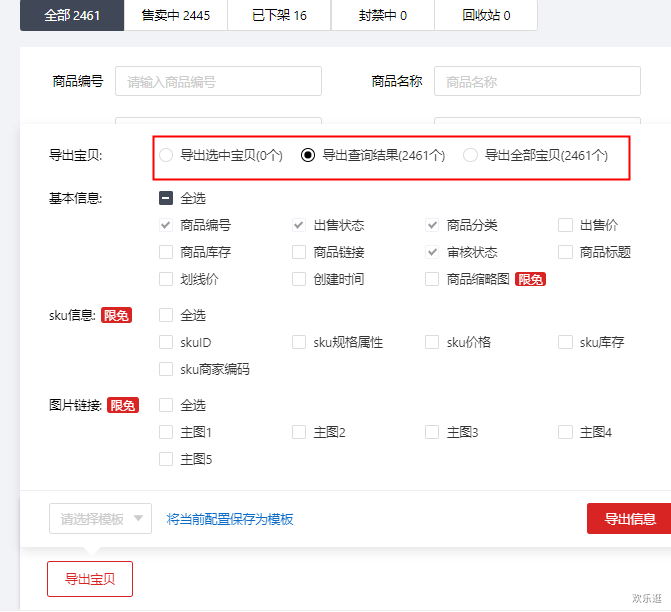Screen dimensions: 671x612
Task: Check the skuID checkbox
Action: point(166,342)
